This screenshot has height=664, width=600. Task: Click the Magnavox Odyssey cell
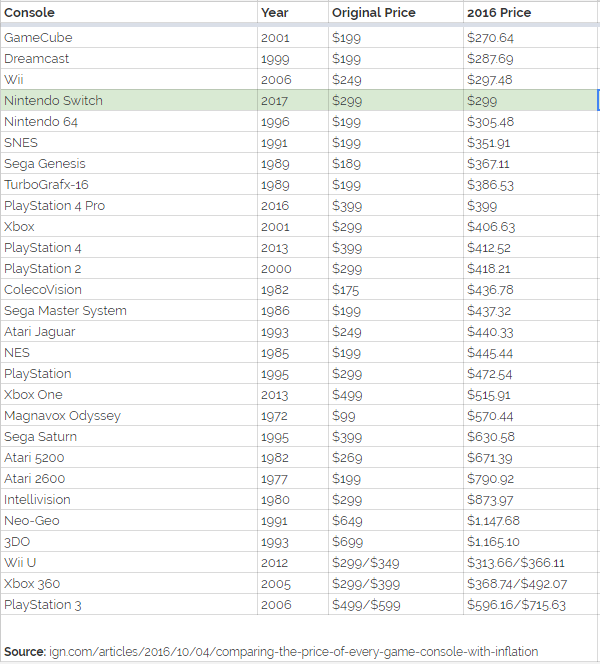pos(129,415)
